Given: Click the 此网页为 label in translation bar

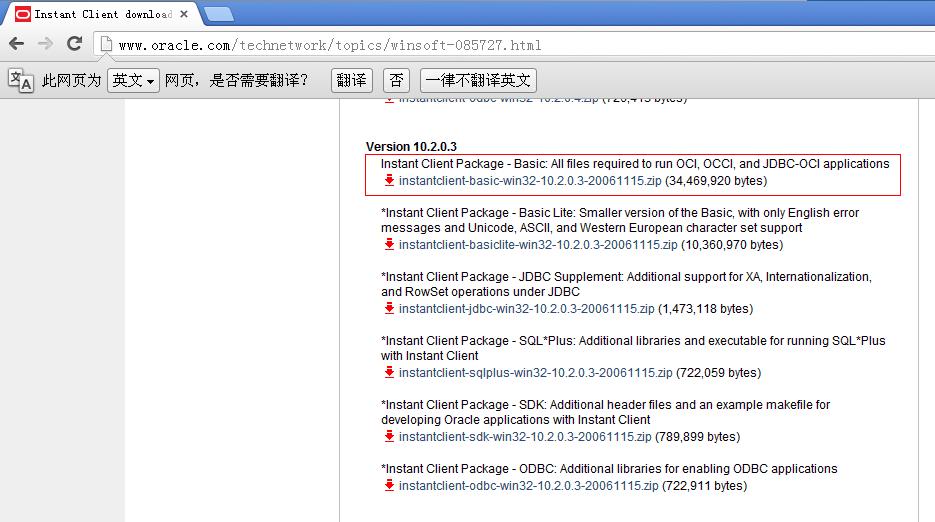Looking at the screenshot, I should (72, 81).
